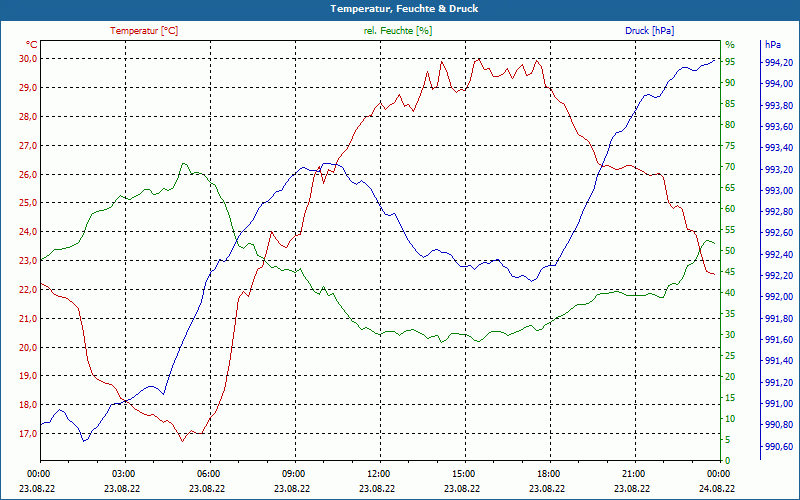800x500 pixels.
Task: Click the 35 humidity axis tick label
Action: coord(730,314)
